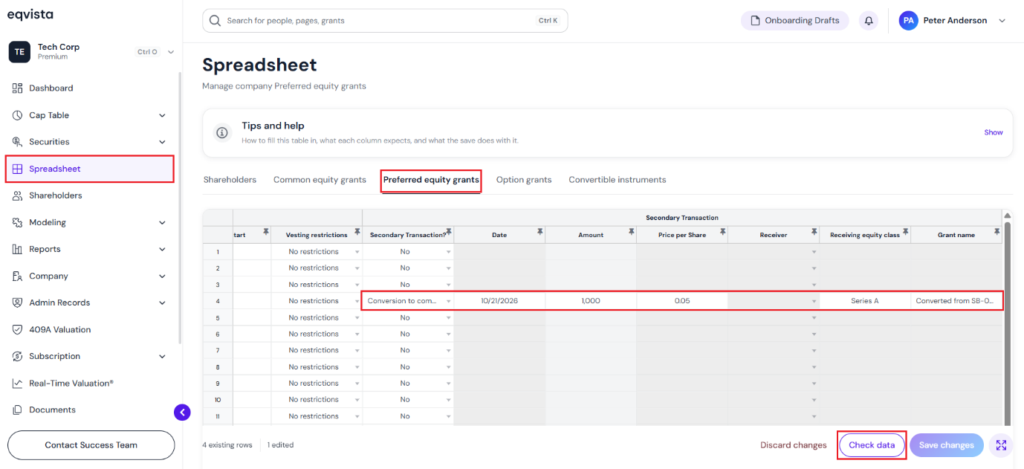Click the fullscreen expand icon
Viewport: 1024px width, 469px height.
click(x=1001, y=445)
